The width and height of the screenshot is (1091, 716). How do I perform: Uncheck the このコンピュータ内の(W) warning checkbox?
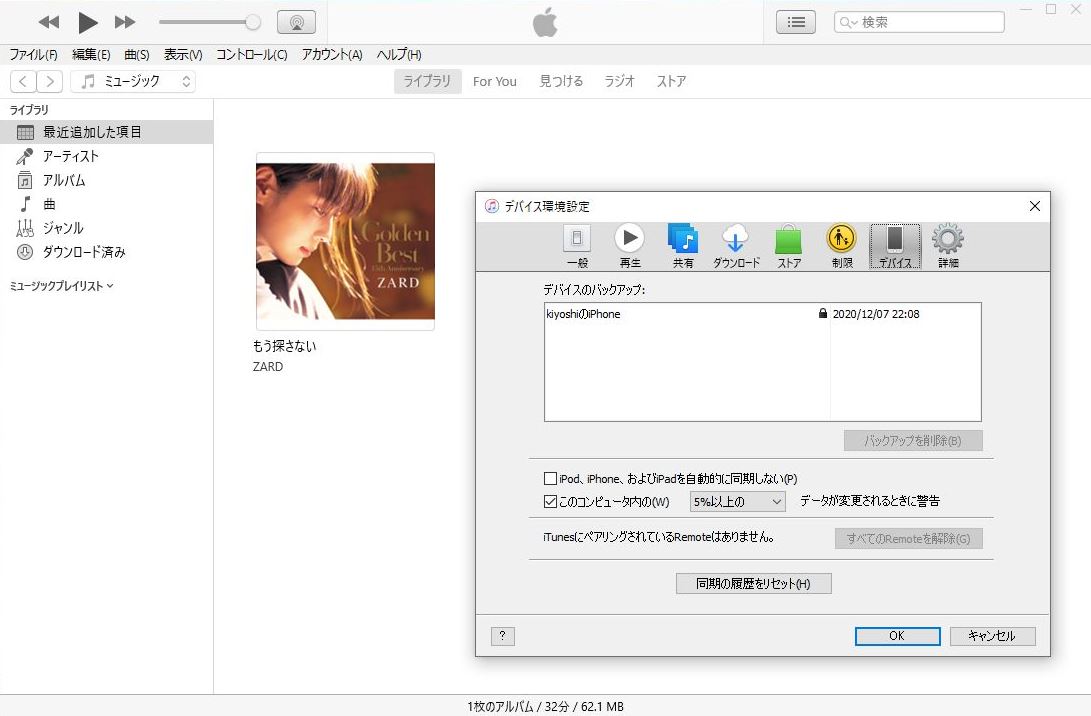point(550,502)
